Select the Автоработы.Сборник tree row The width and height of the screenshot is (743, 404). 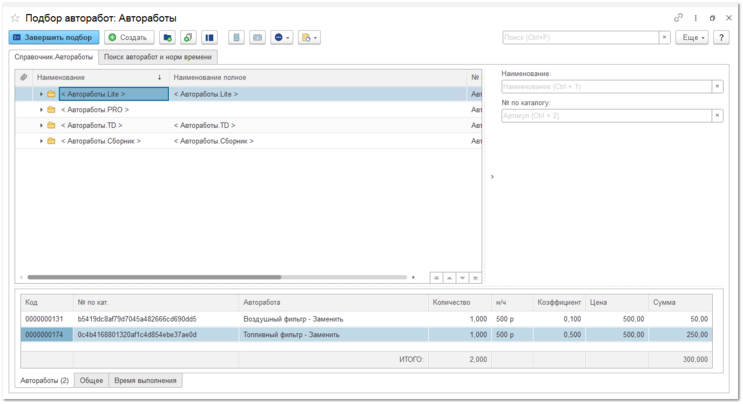tap(249, 141)
